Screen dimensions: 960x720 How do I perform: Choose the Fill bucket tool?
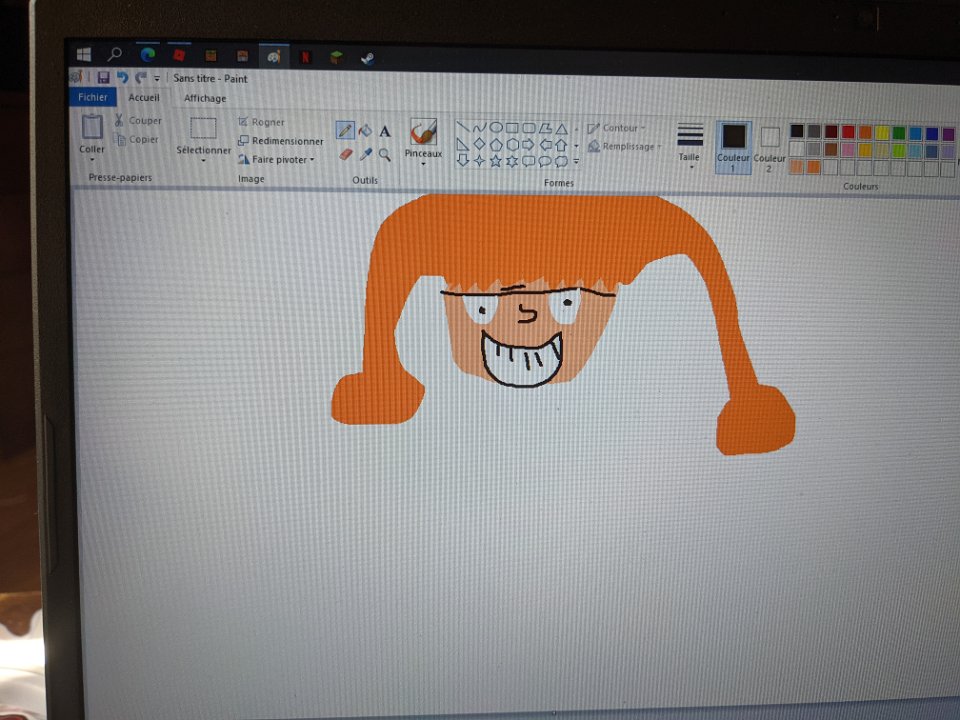point(365,131)
